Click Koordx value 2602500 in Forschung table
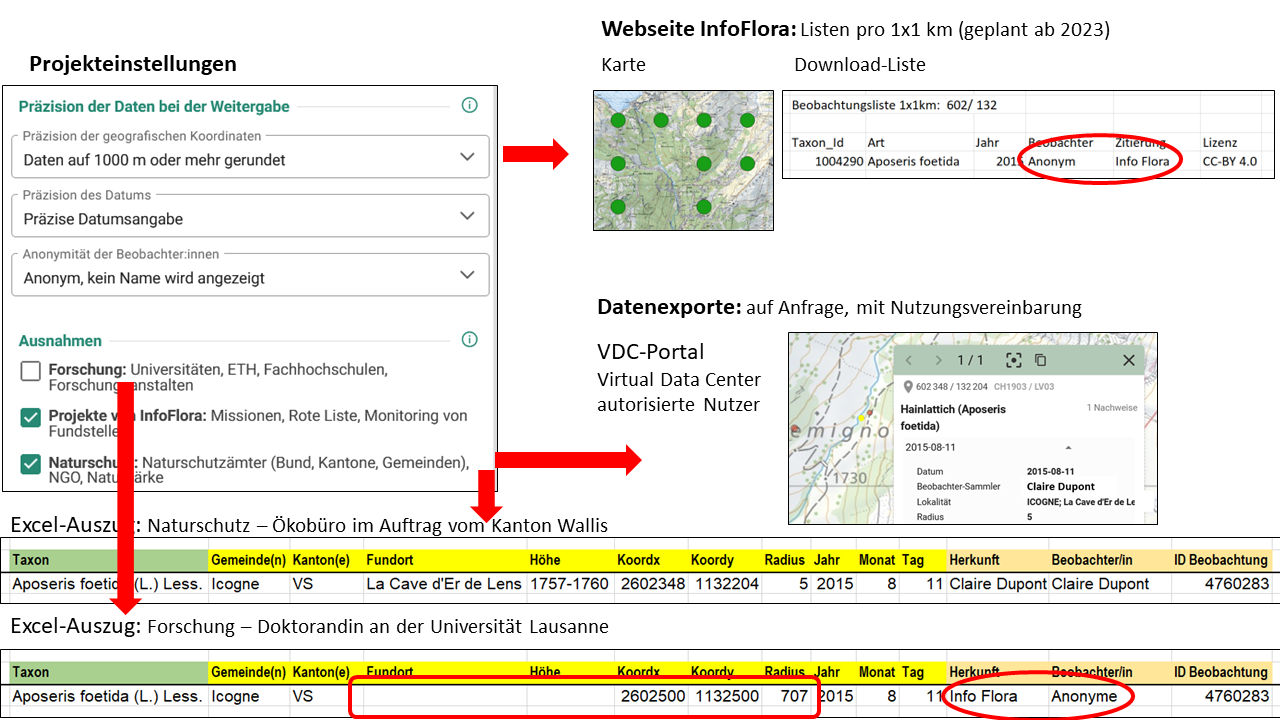This screenshot has width=1280, height=720. (652, 696)
